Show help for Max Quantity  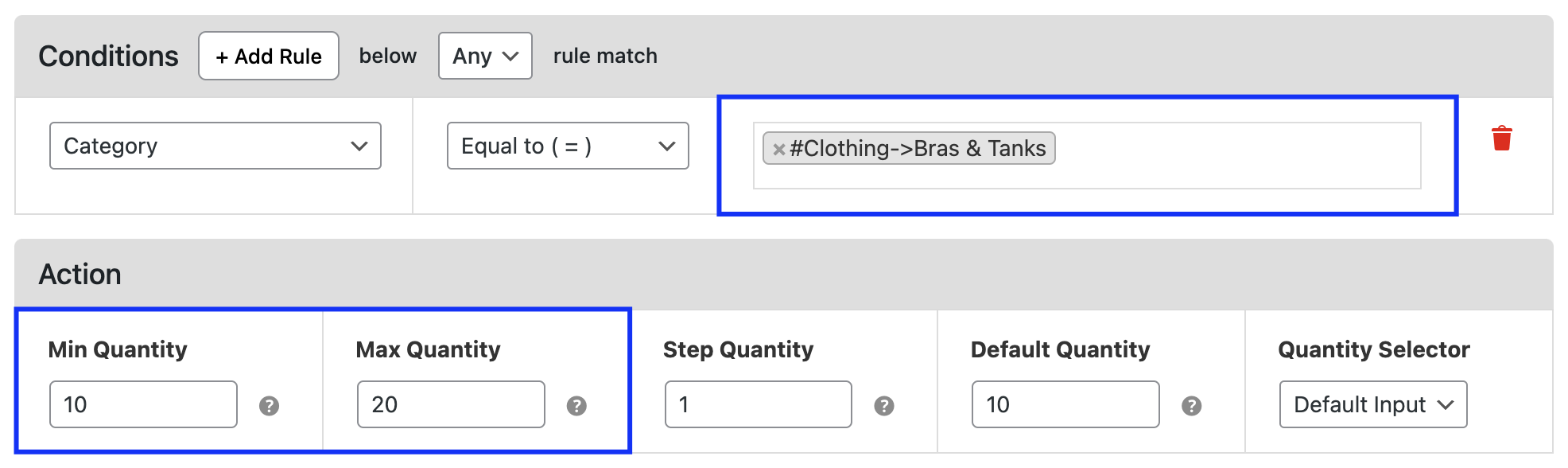point(576,406)
